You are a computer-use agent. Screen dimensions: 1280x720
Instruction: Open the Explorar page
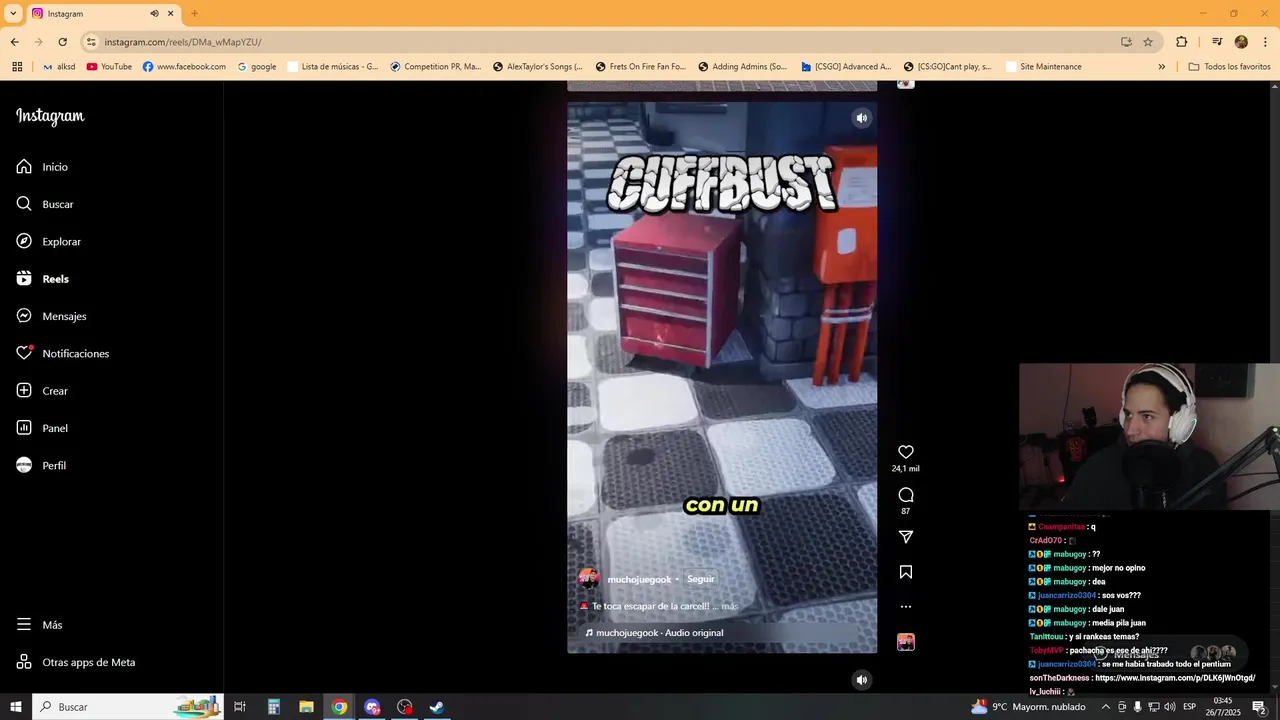[48, 241]
